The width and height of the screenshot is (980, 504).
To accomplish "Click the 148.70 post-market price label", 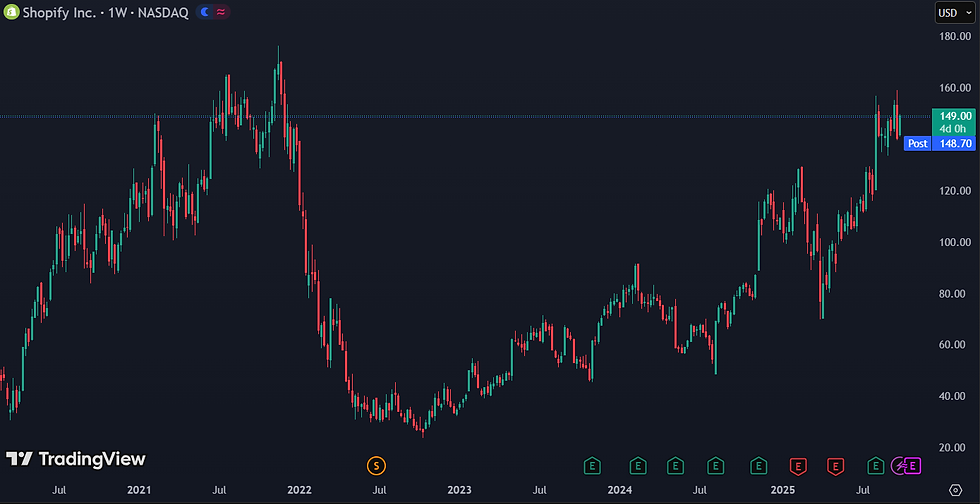I will tap(954, 144).
